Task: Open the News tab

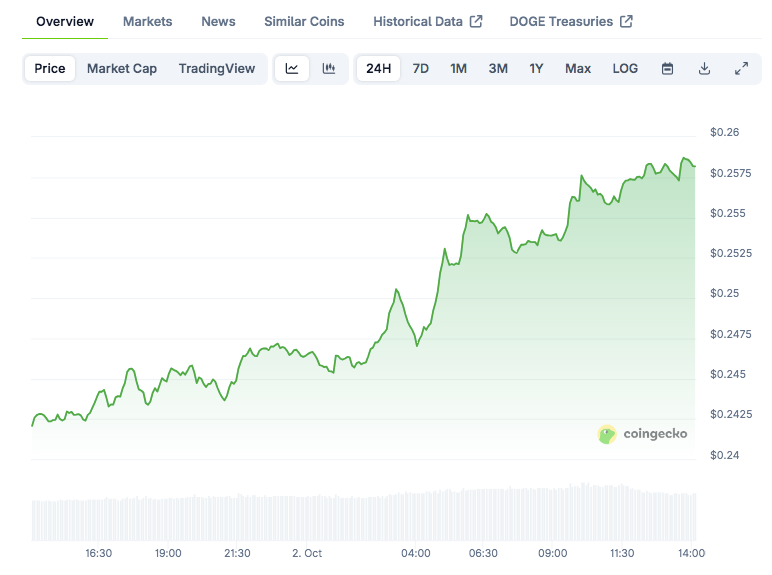Action: (x=218, y=21)
